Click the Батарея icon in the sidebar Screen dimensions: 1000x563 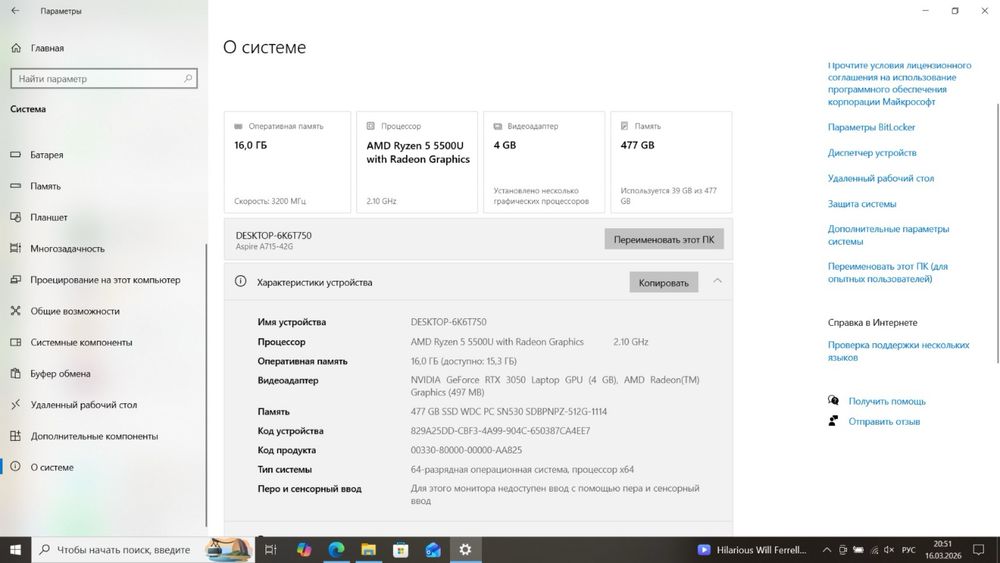(x=16, y=154)
